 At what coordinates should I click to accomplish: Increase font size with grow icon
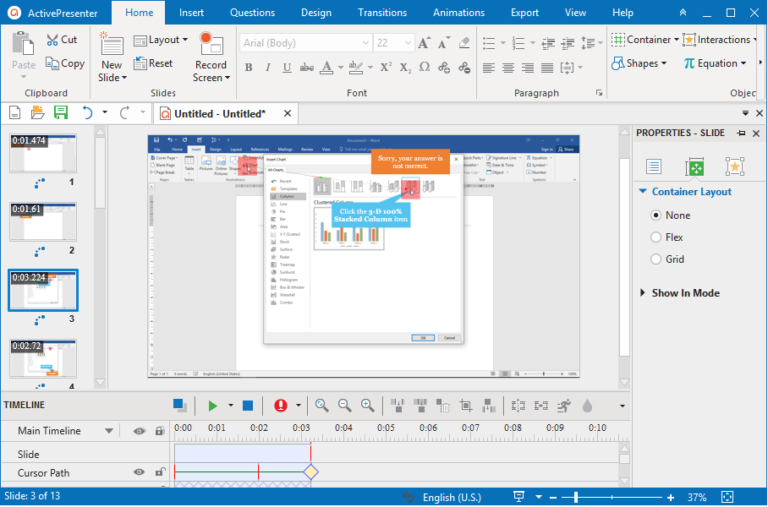pos(424,43)
